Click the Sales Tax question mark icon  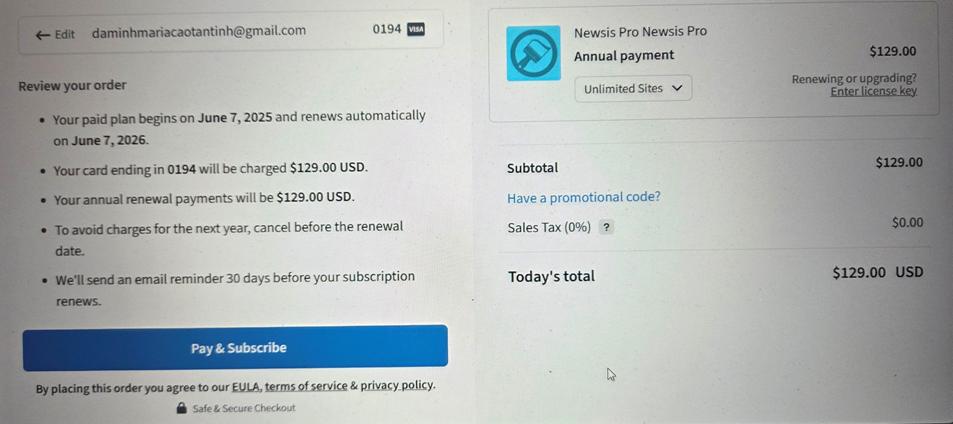point(606,228)
